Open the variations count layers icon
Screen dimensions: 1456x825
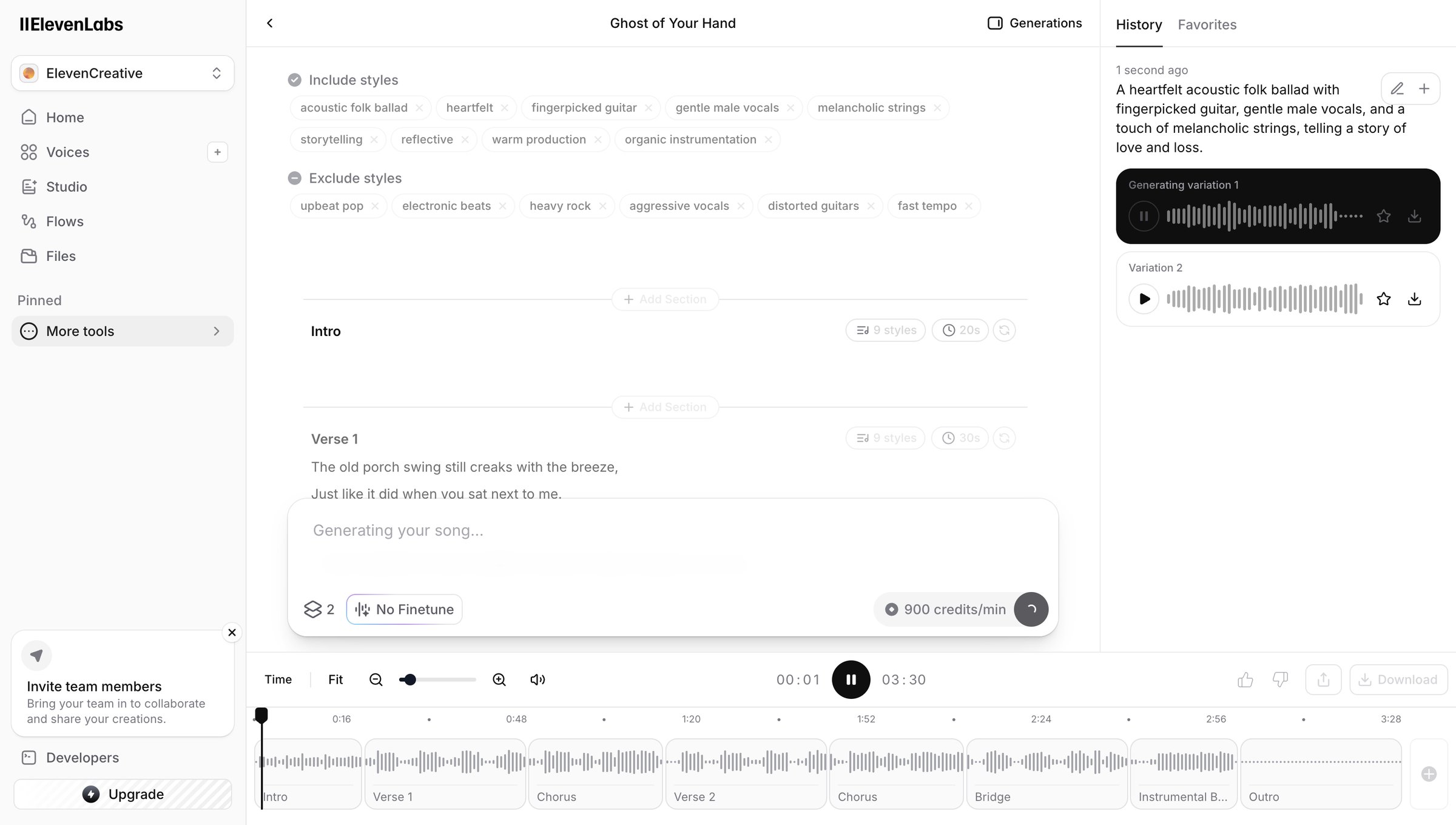[x=319, y=609]
